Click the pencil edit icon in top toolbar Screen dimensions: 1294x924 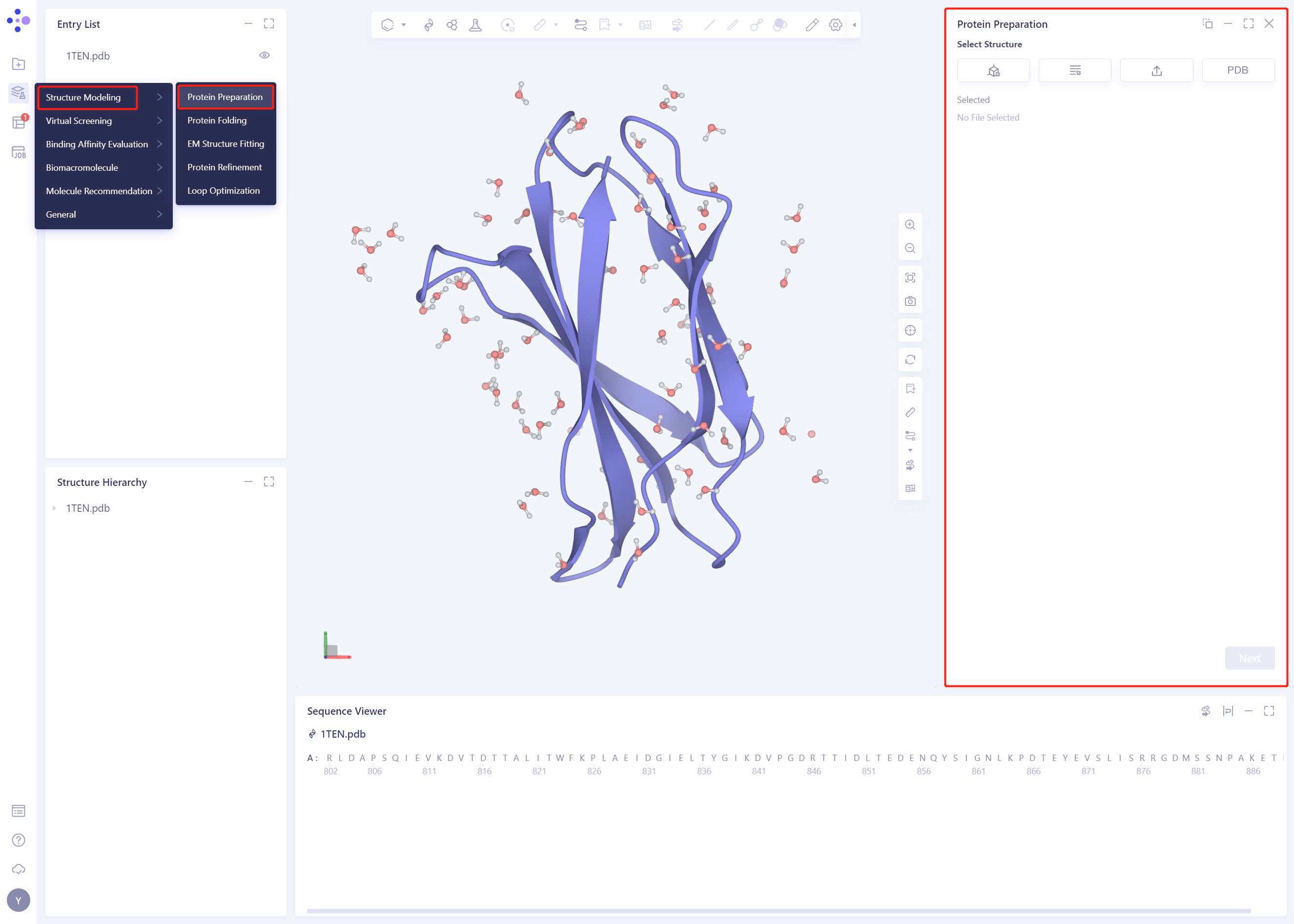pos(812,25)
